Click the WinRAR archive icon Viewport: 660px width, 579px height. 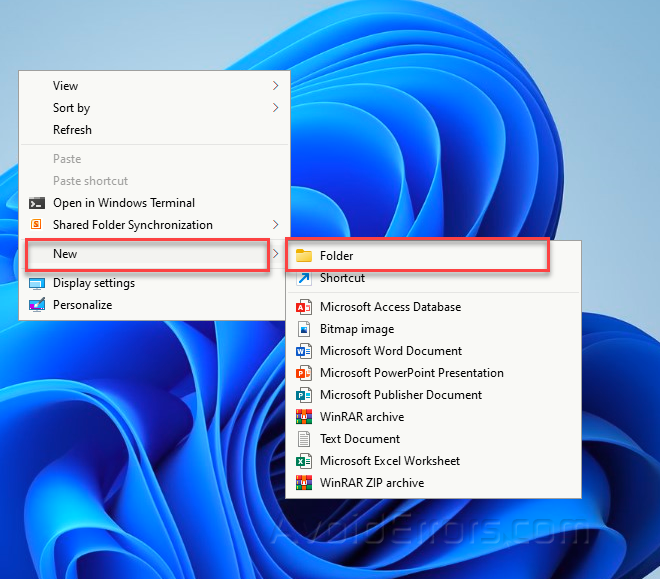point(303,417)
